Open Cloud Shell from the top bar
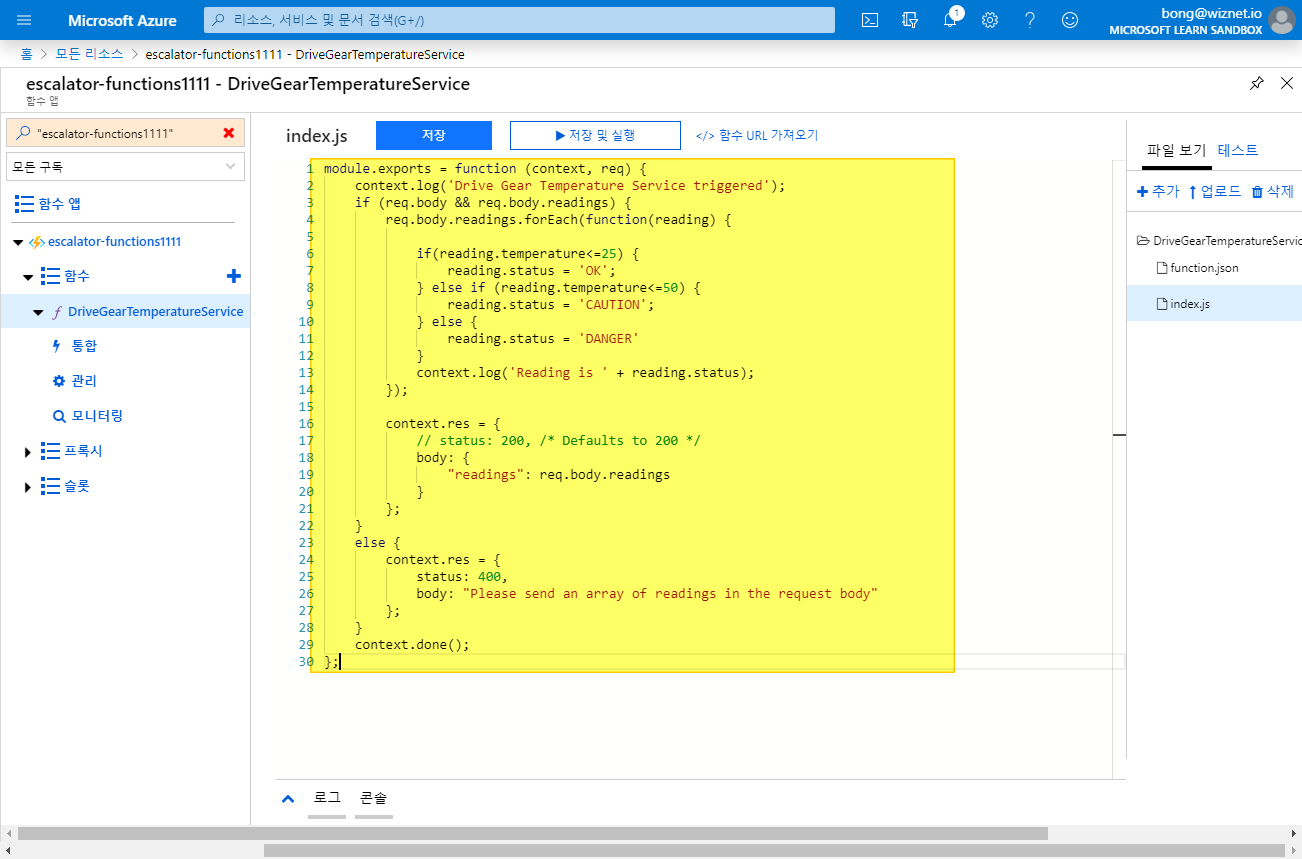 click(x=871, y=20)
